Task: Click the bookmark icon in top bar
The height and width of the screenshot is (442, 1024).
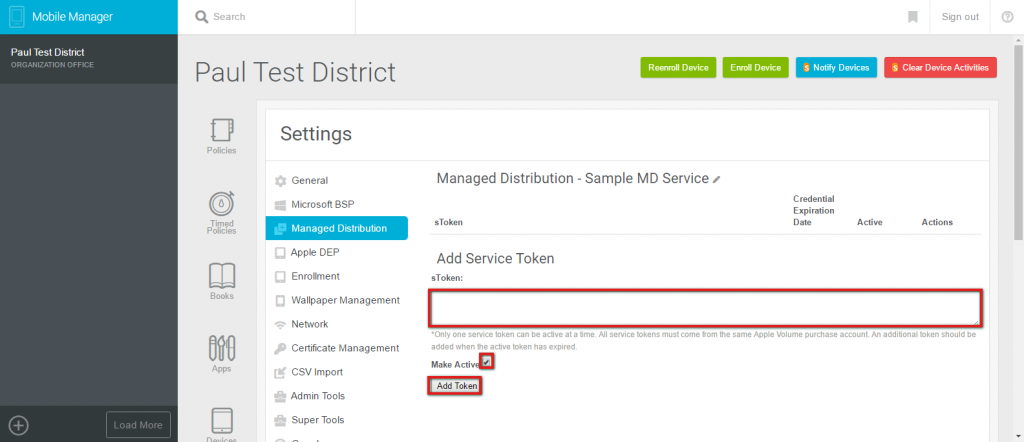Action: tap(912, 17)
